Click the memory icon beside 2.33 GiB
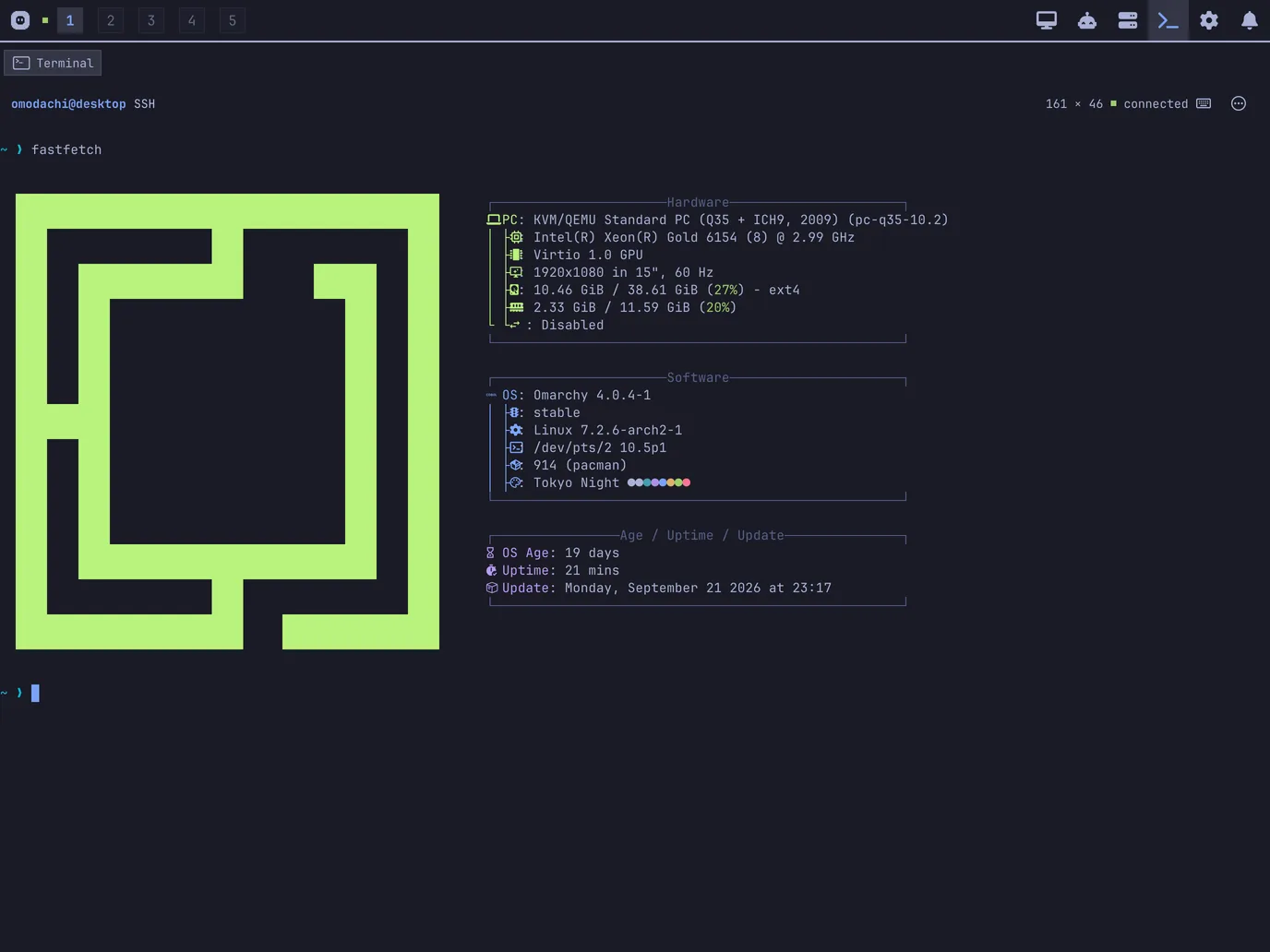Image resolution: width=1270 pixels, height=952 pixels. tap(516, 307)
